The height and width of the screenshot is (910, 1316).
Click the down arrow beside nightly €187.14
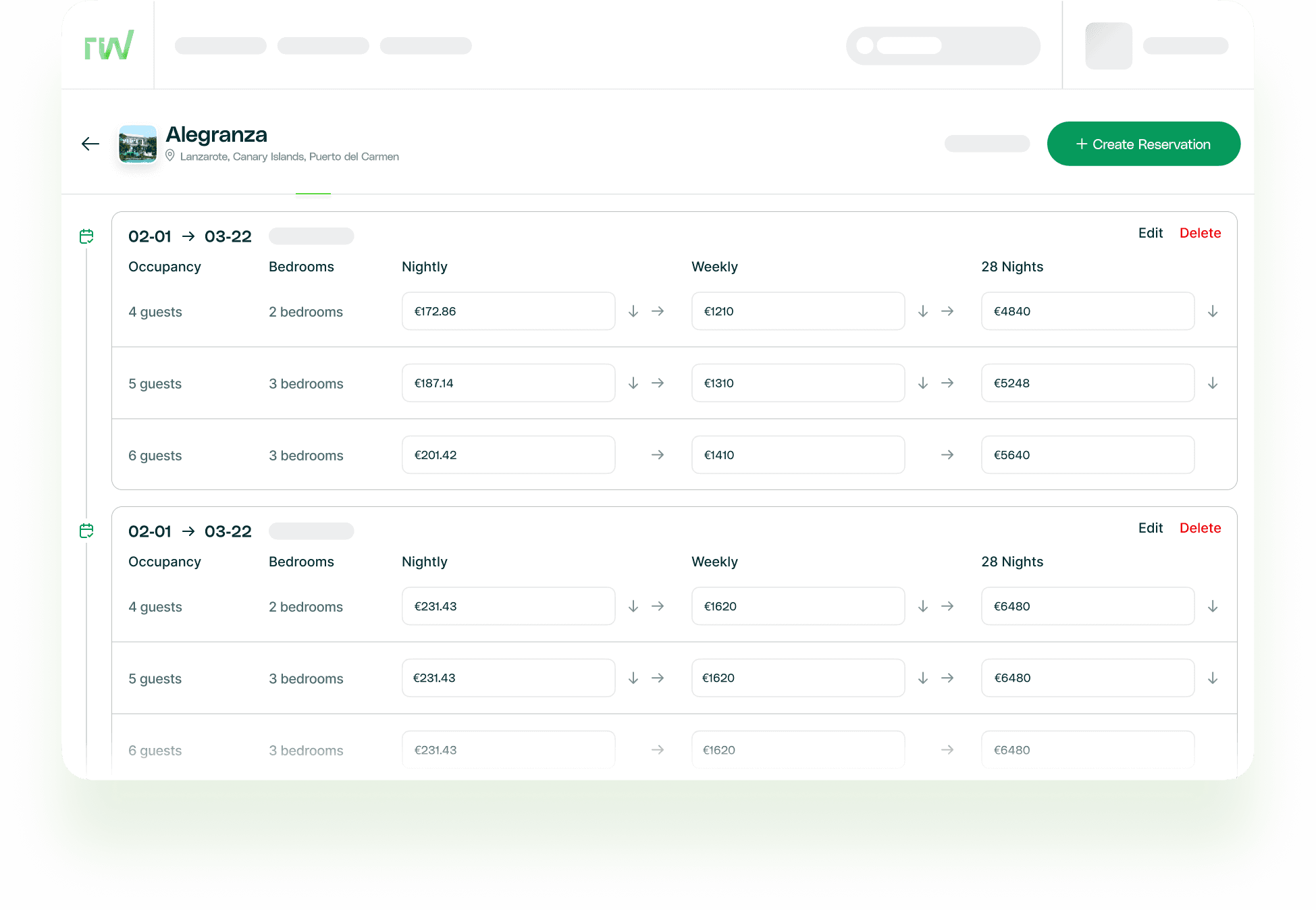tap(633, 383)
